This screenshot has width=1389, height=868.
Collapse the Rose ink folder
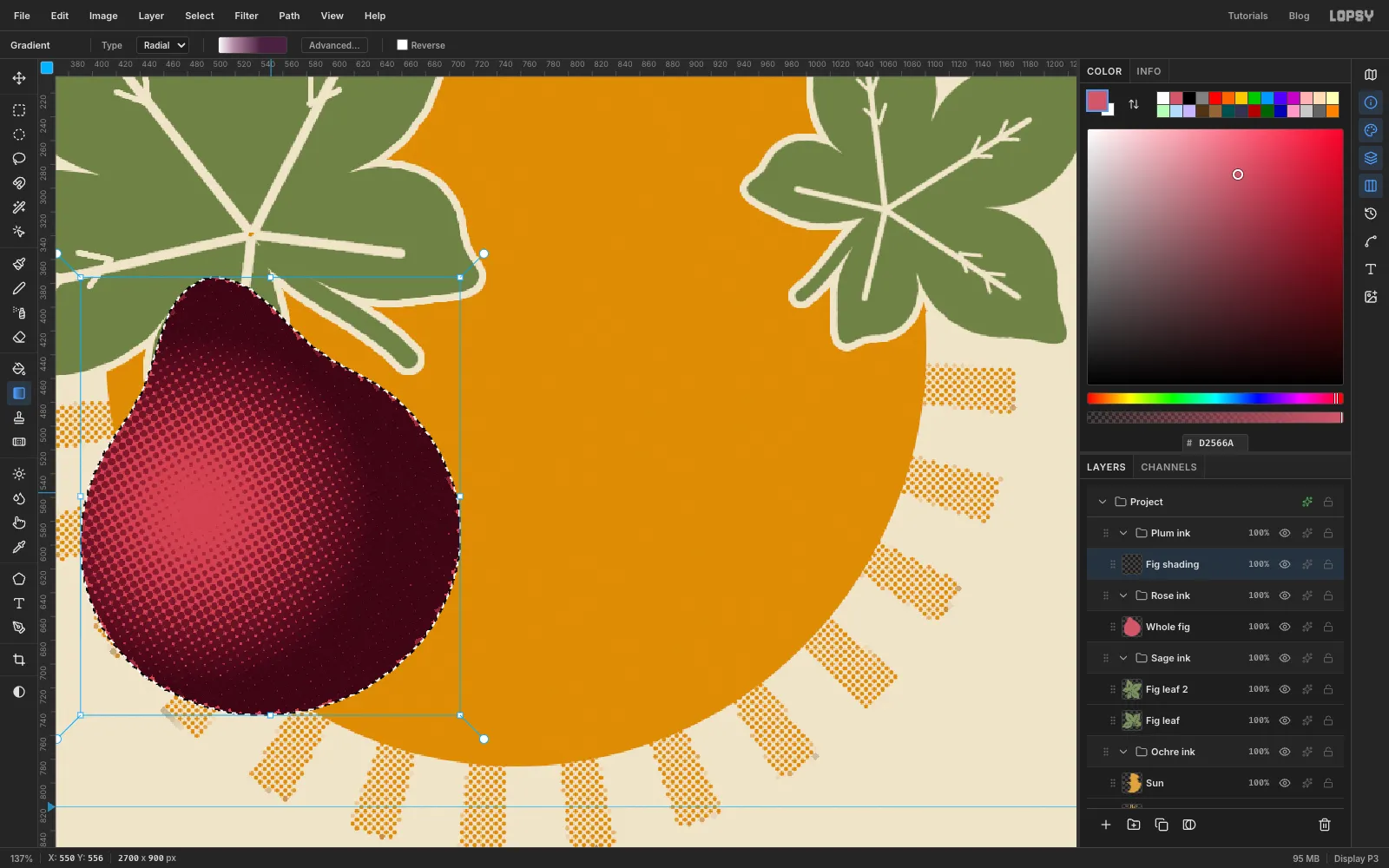(x=1123, y=595)
